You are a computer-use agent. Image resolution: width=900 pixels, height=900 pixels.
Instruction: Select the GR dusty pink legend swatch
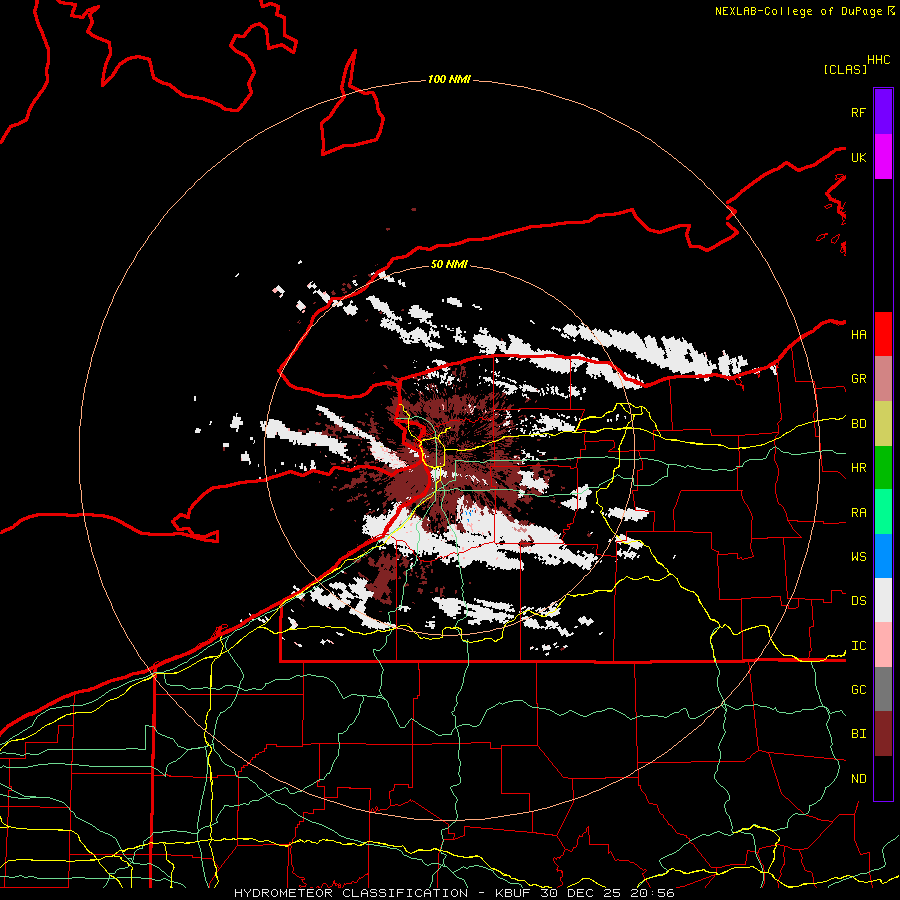[x=883, y=378]
